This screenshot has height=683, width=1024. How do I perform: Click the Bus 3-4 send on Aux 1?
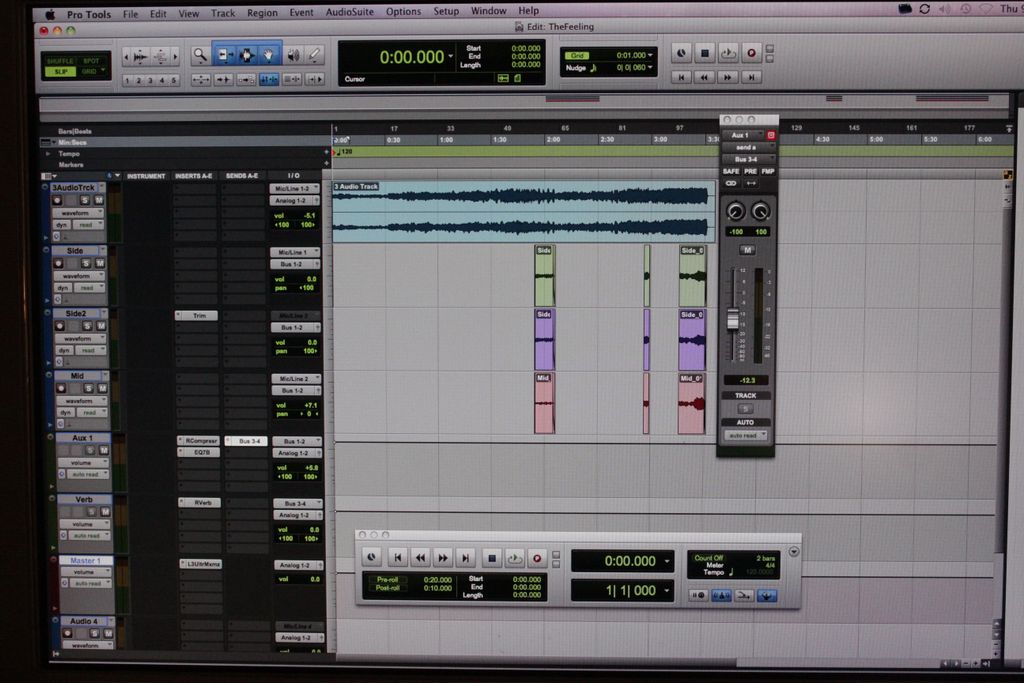click(246, 441)
